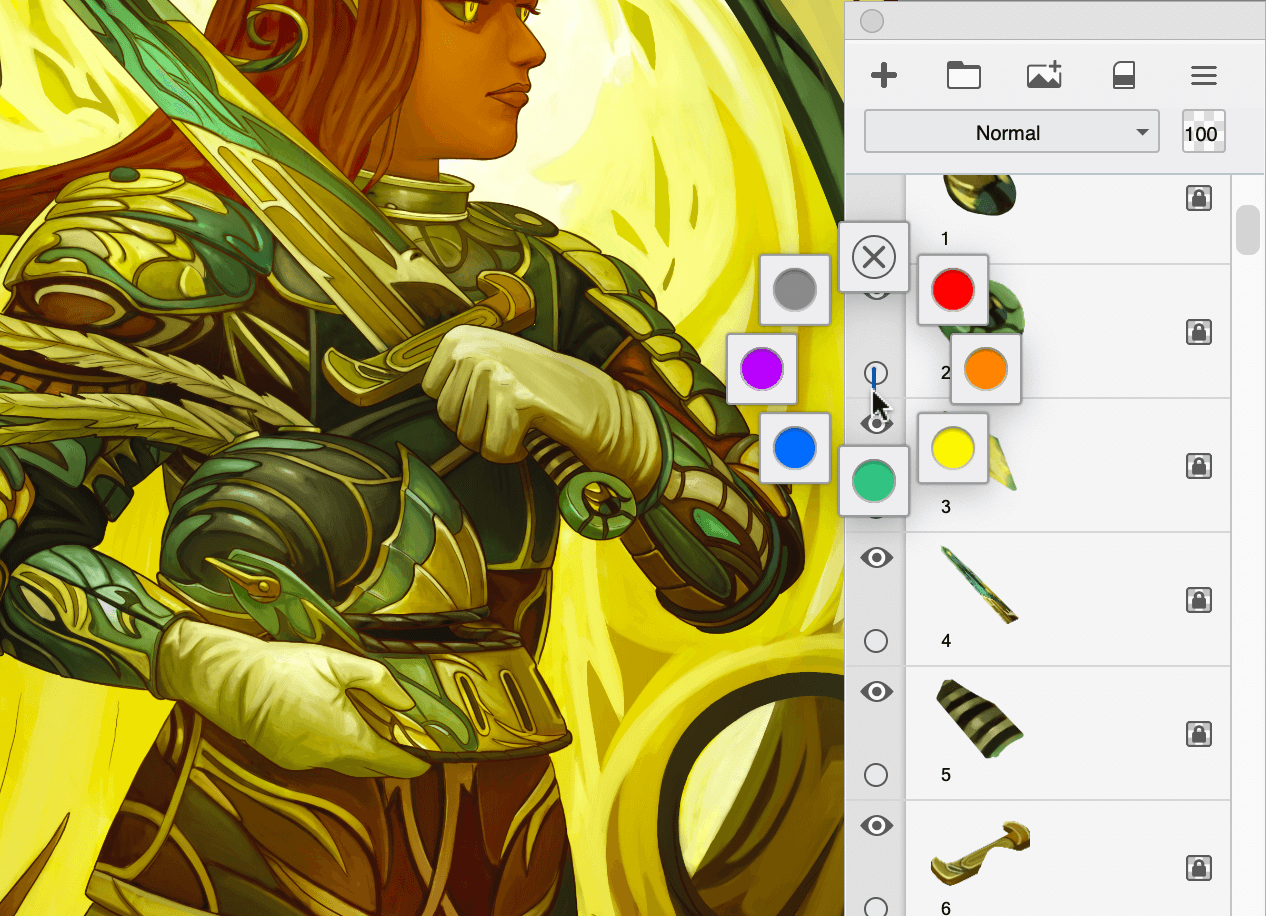The width and height of the screenshot is (1266, 916).
Task: Open the Normal blend mode dropdown
Action: click(1012, 132)
